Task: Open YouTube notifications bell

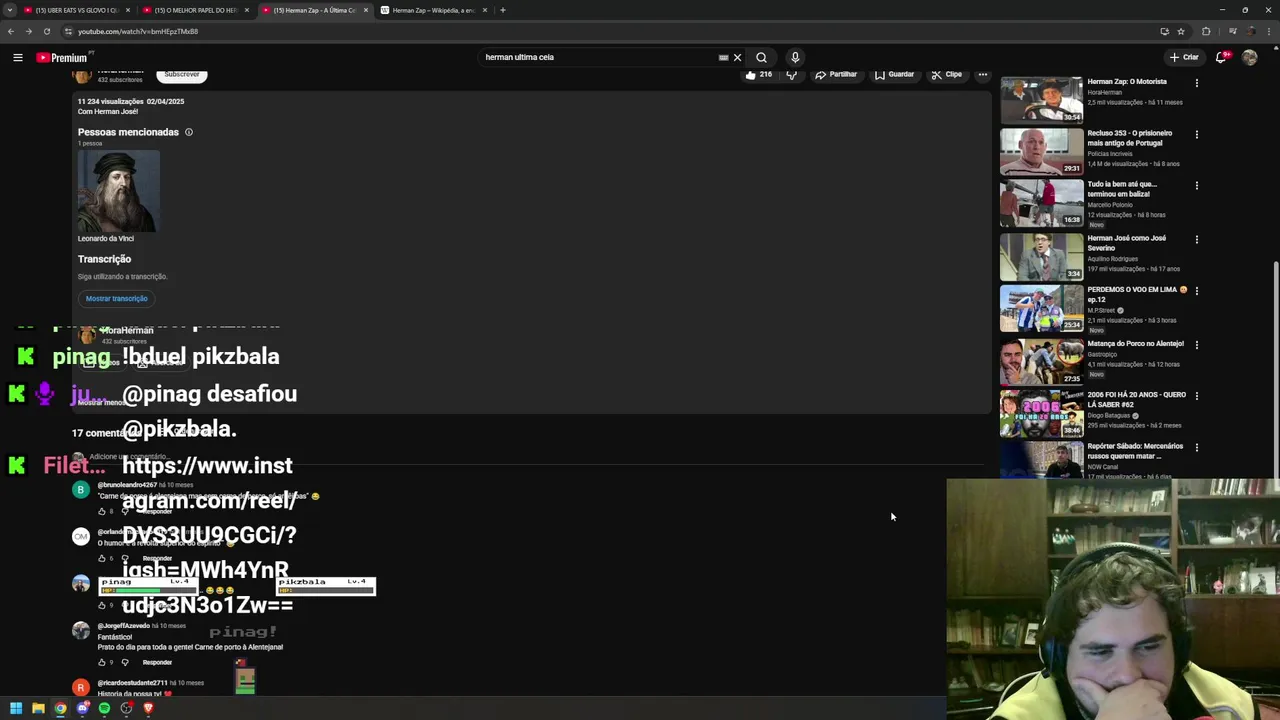Action: [1221, 57]
